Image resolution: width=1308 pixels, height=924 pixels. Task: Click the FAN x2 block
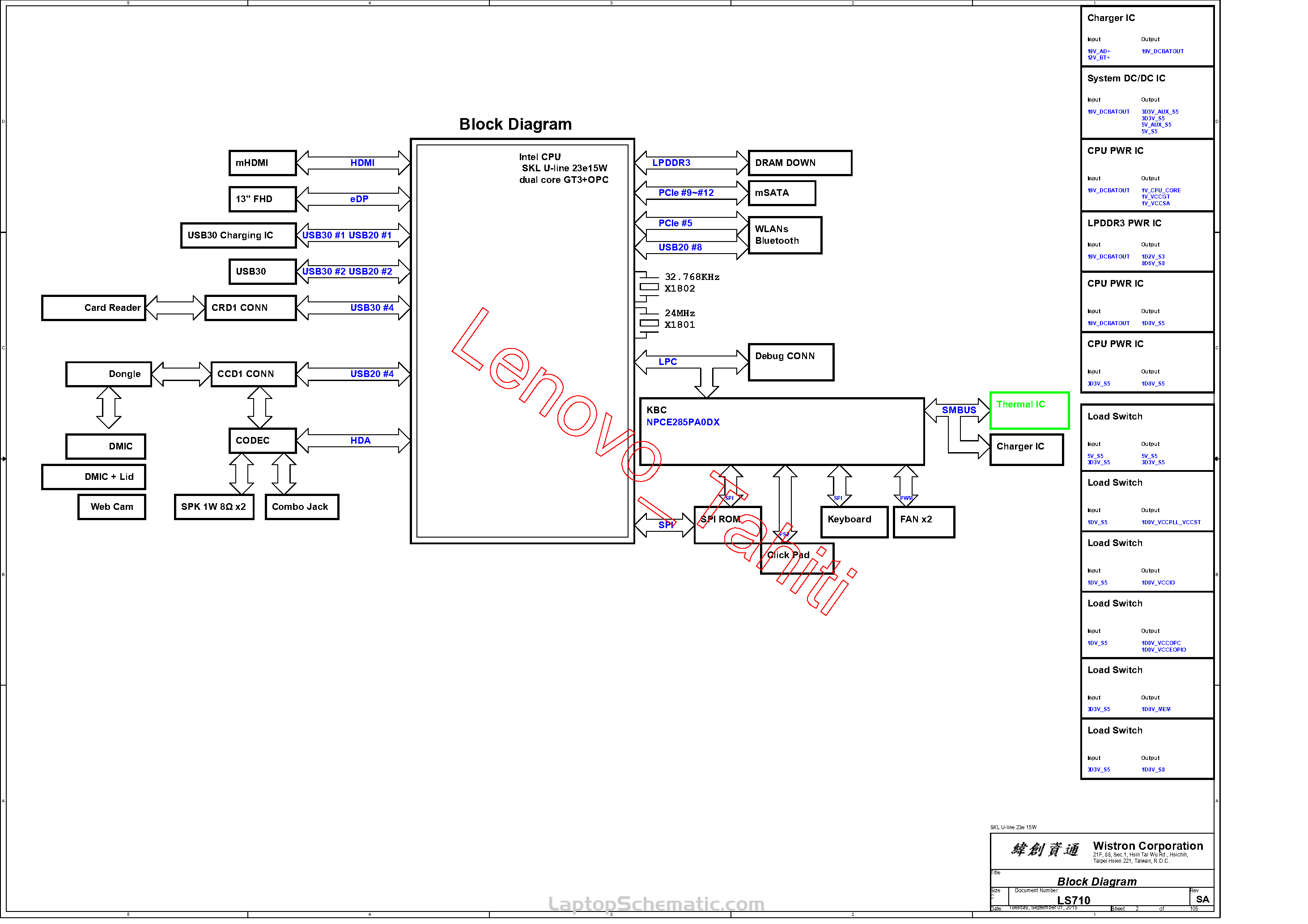click(x=923, y=522)
